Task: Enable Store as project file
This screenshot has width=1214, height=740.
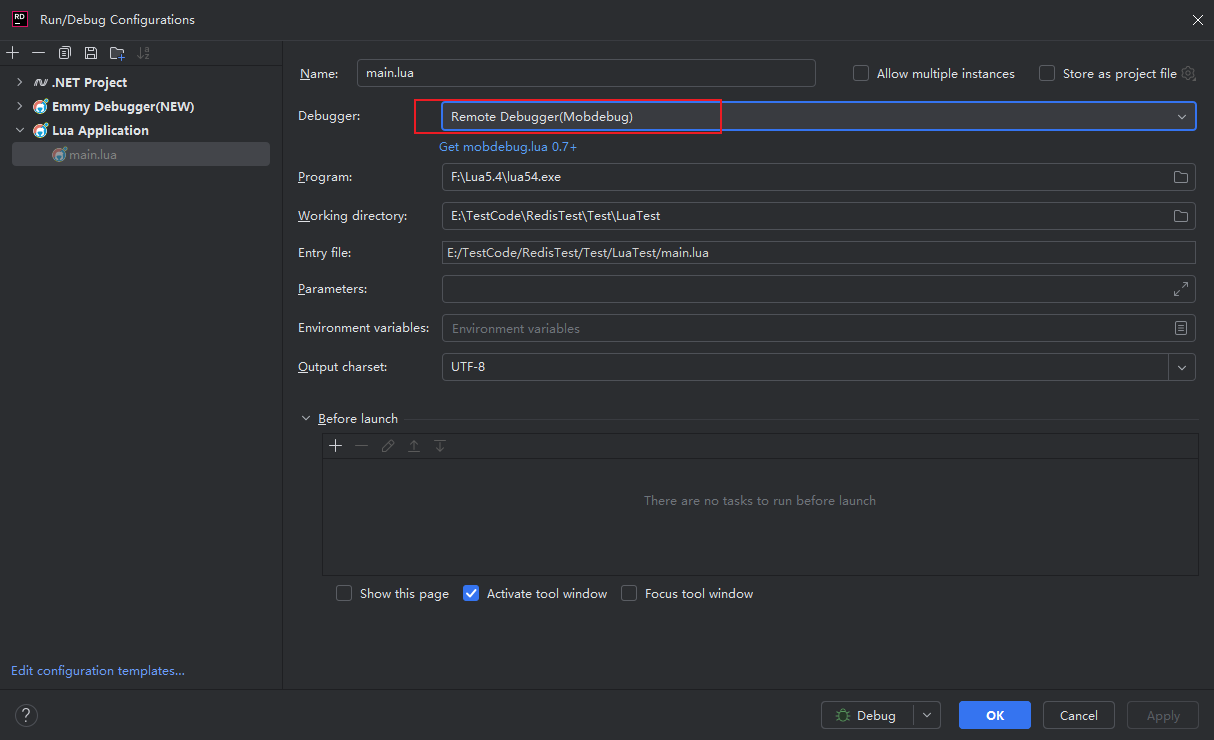Action: (1047, 73)
